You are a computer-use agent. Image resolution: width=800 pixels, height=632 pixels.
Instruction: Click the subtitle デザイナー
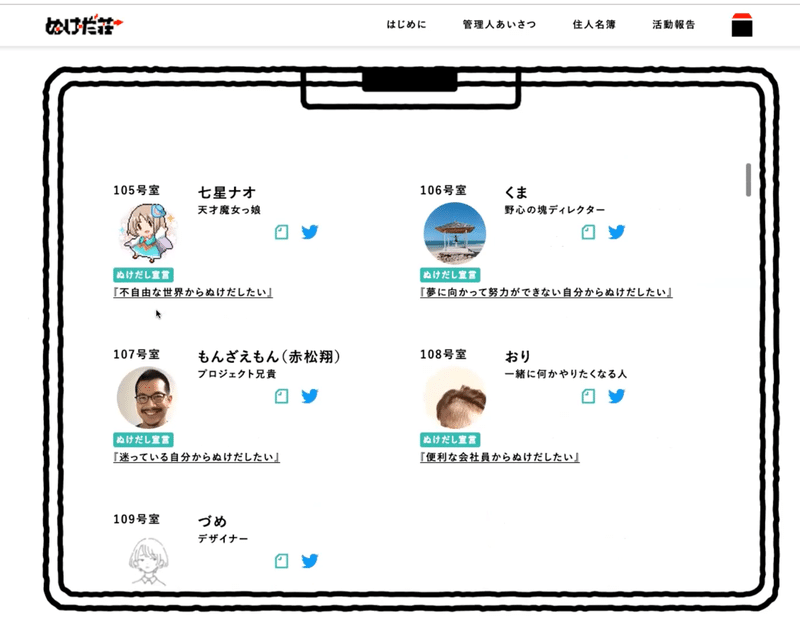click(223, 539)
